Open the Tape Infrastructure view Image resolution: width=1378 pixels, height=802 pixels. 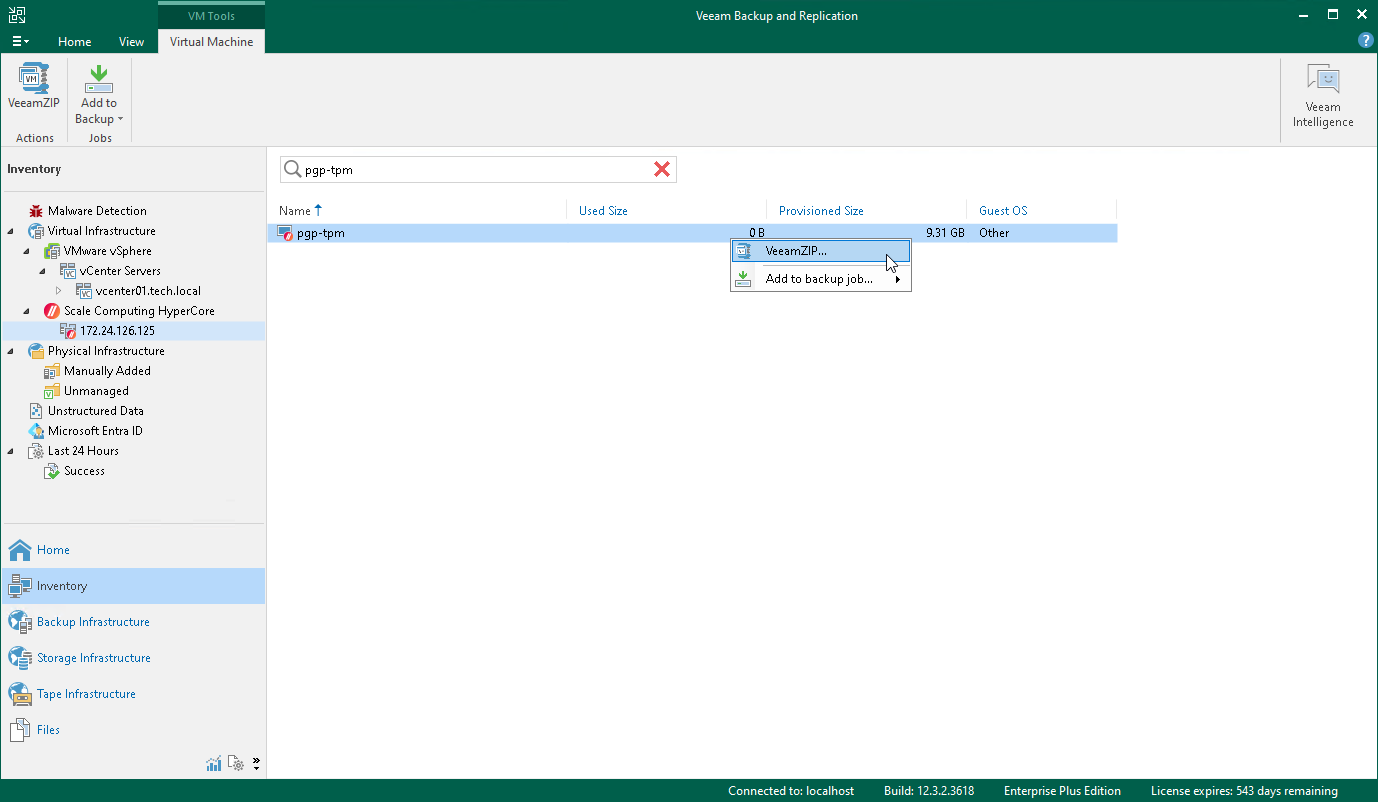tap(133, 694)
